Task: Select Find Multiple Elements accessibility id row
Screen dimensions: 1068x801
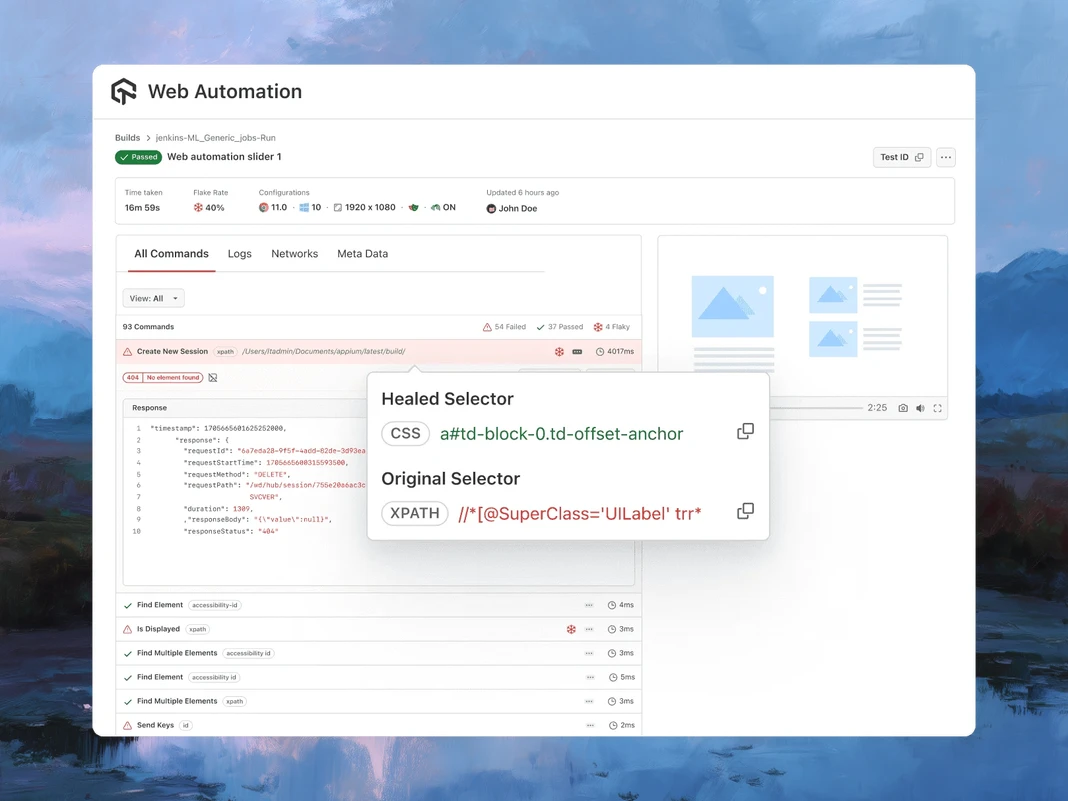Action: tap(379, 653)
